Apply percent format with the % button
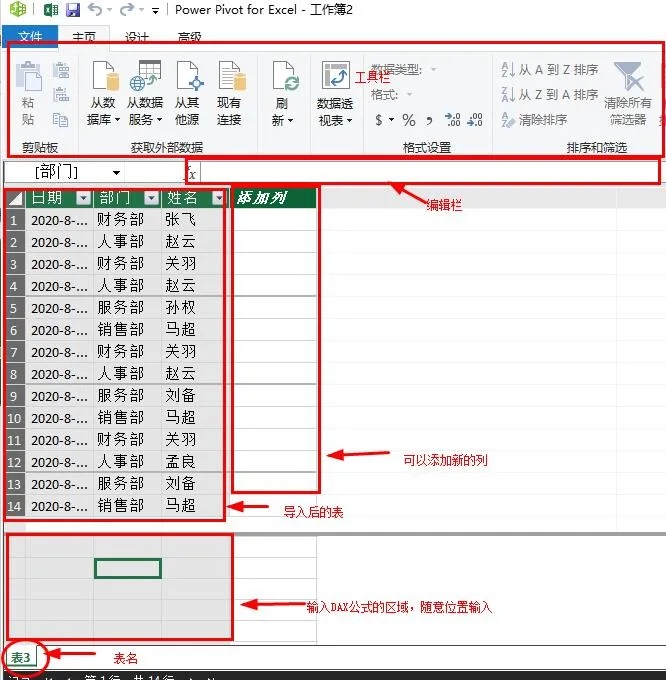 [408, 120]
